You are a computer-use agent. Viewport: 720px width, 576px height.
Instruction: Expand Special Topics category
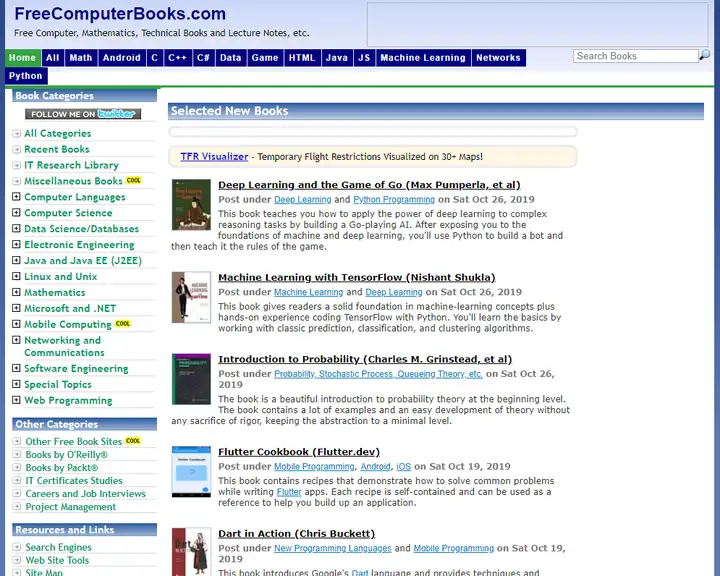pos(16,384)
